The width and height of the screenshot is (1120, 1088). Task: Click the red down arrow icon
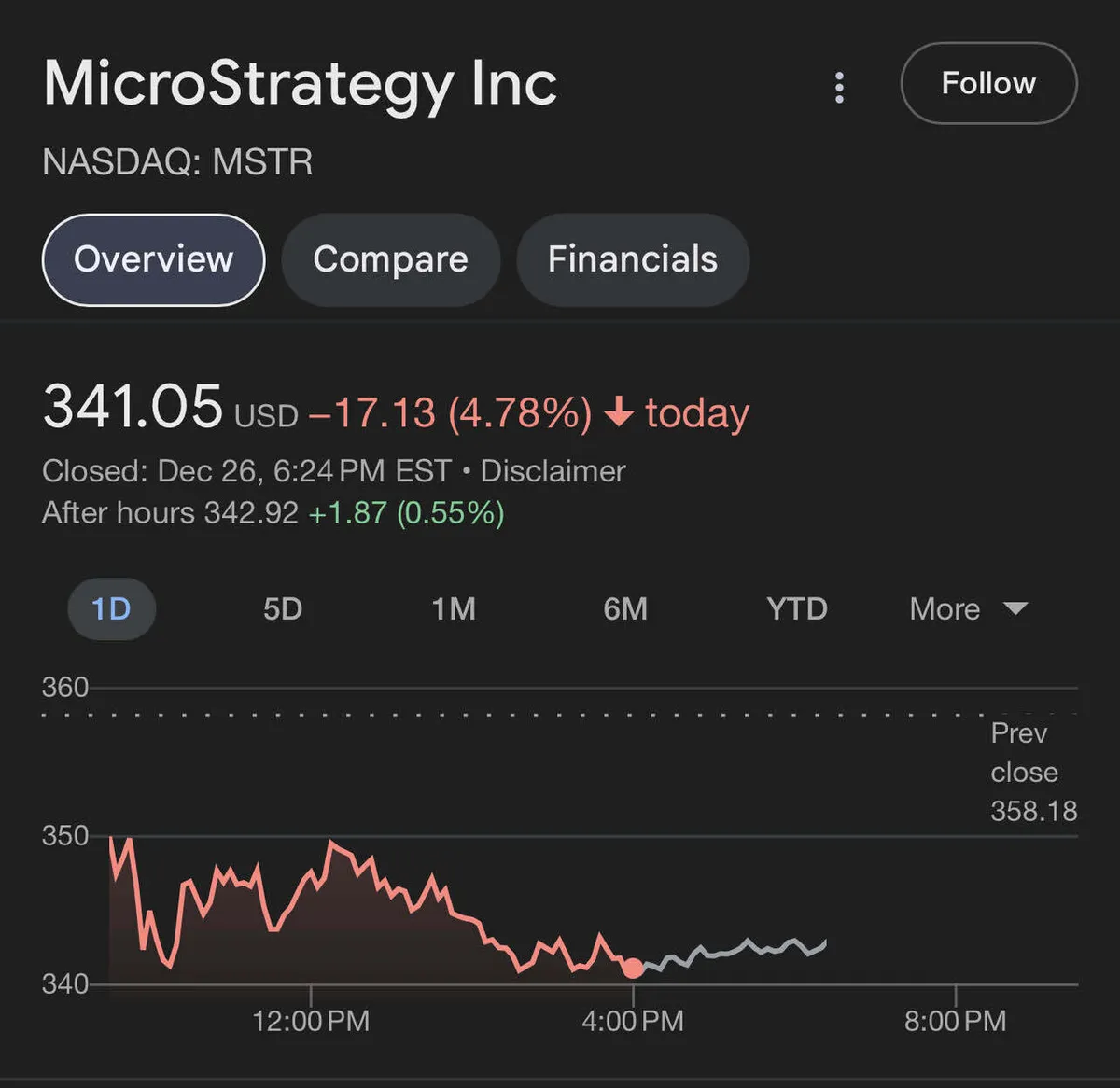[619, 412]
